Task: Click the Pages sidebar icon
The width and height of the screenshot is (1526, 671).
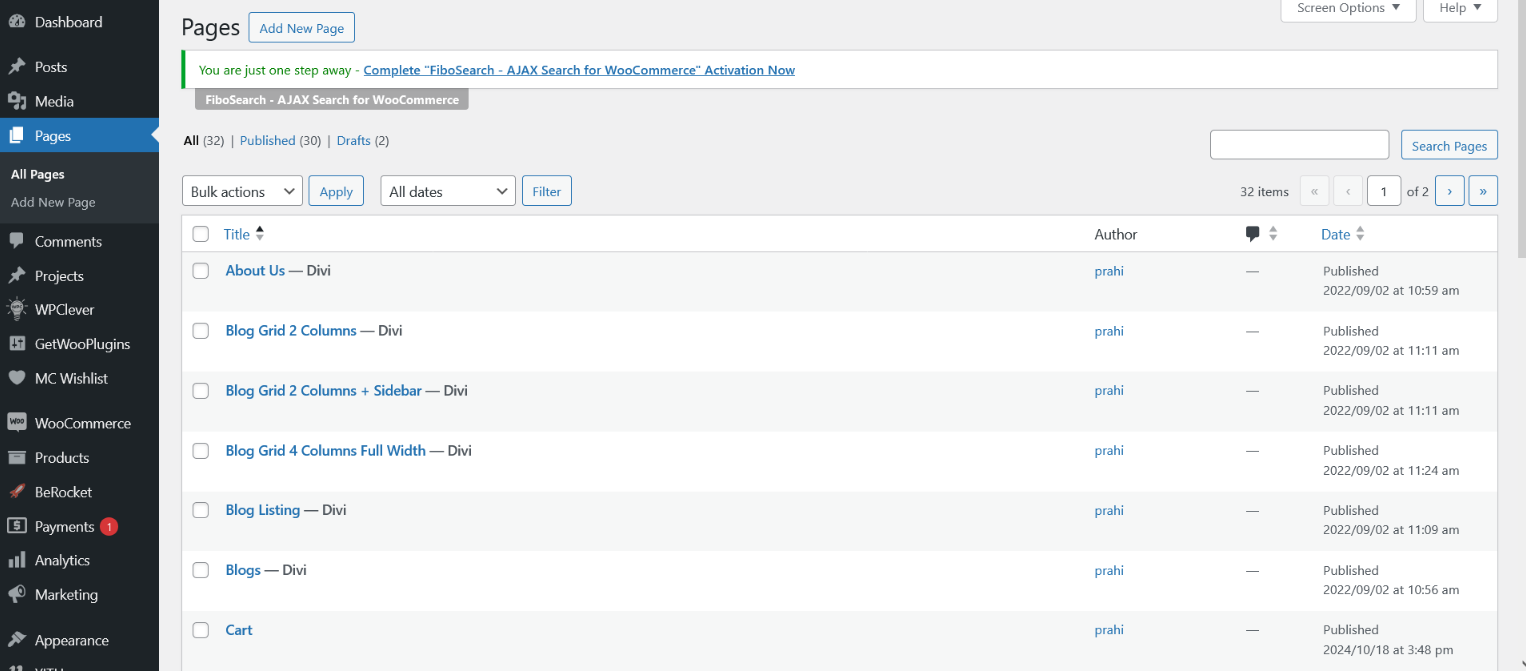Action: click(x=17, y=136)
